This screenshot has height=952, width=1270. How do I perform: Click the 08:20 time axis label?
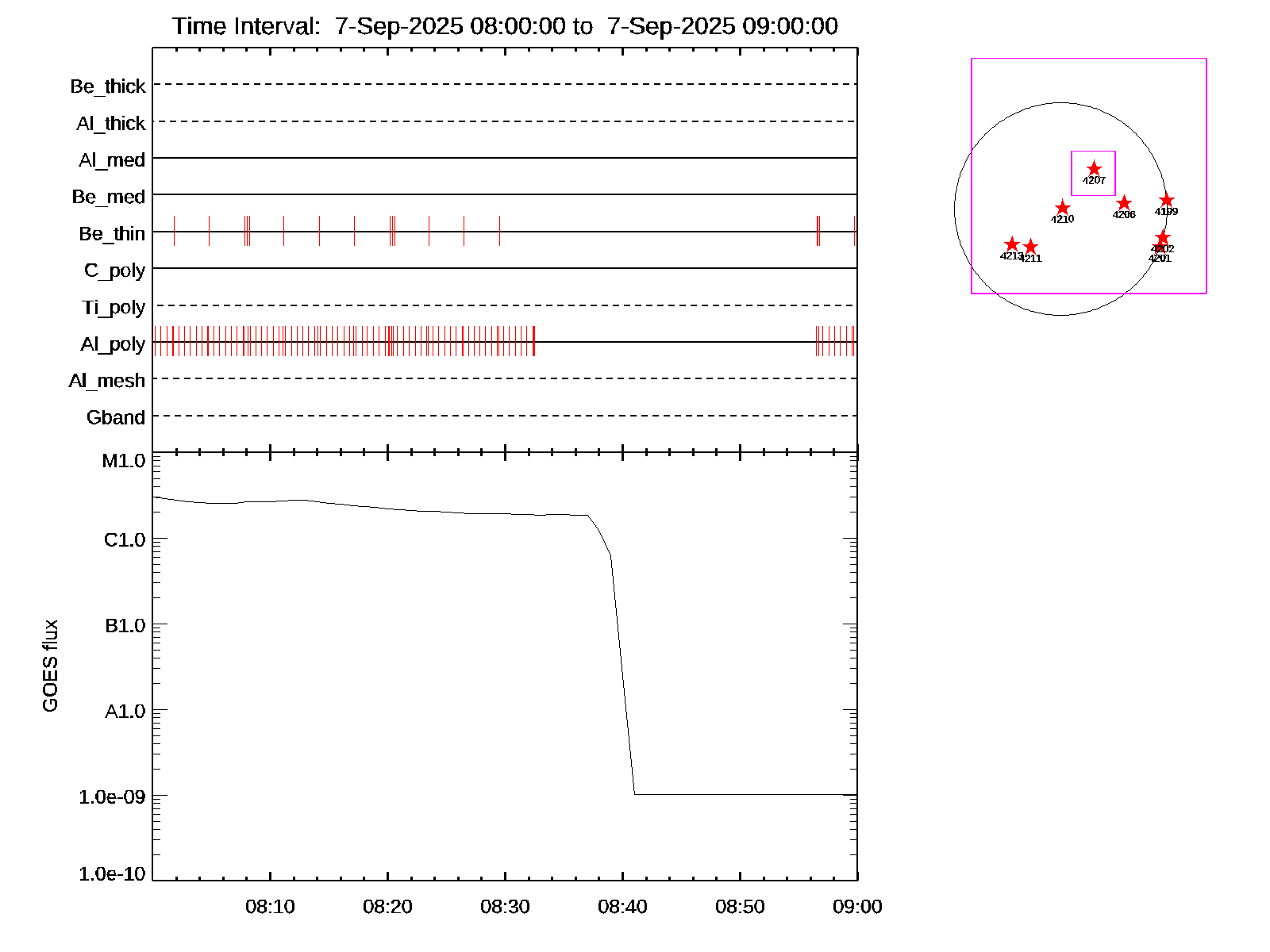pos(387,907)
